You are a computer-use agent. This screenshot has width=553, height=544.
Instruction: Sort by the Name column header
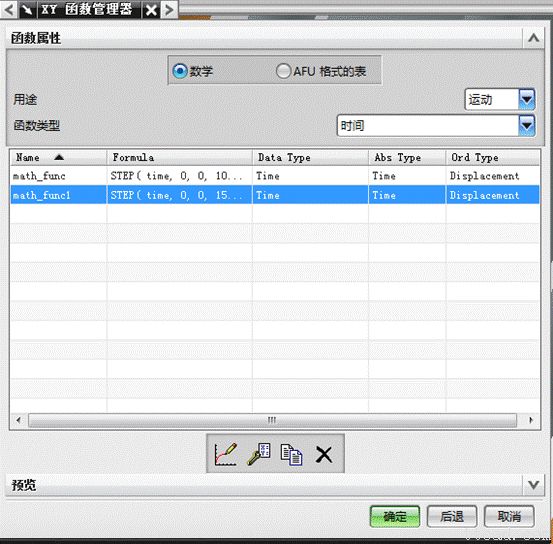pyautogui.click(x=58, y=157)
